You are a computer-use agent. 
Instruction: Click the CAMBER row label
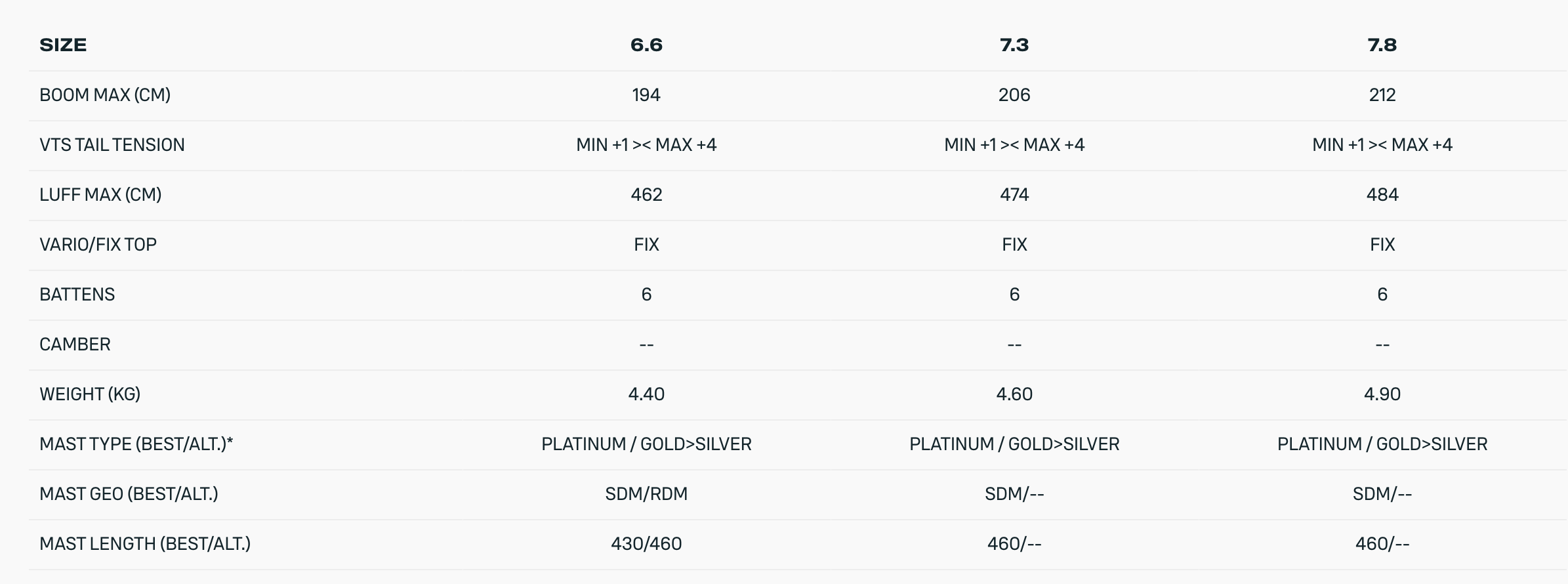(75, 344)
